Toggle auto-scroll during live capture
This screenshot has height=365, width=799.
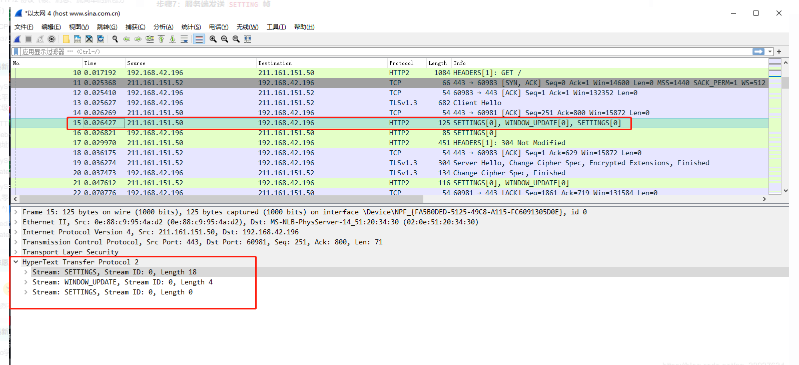(x=184, y=39)
